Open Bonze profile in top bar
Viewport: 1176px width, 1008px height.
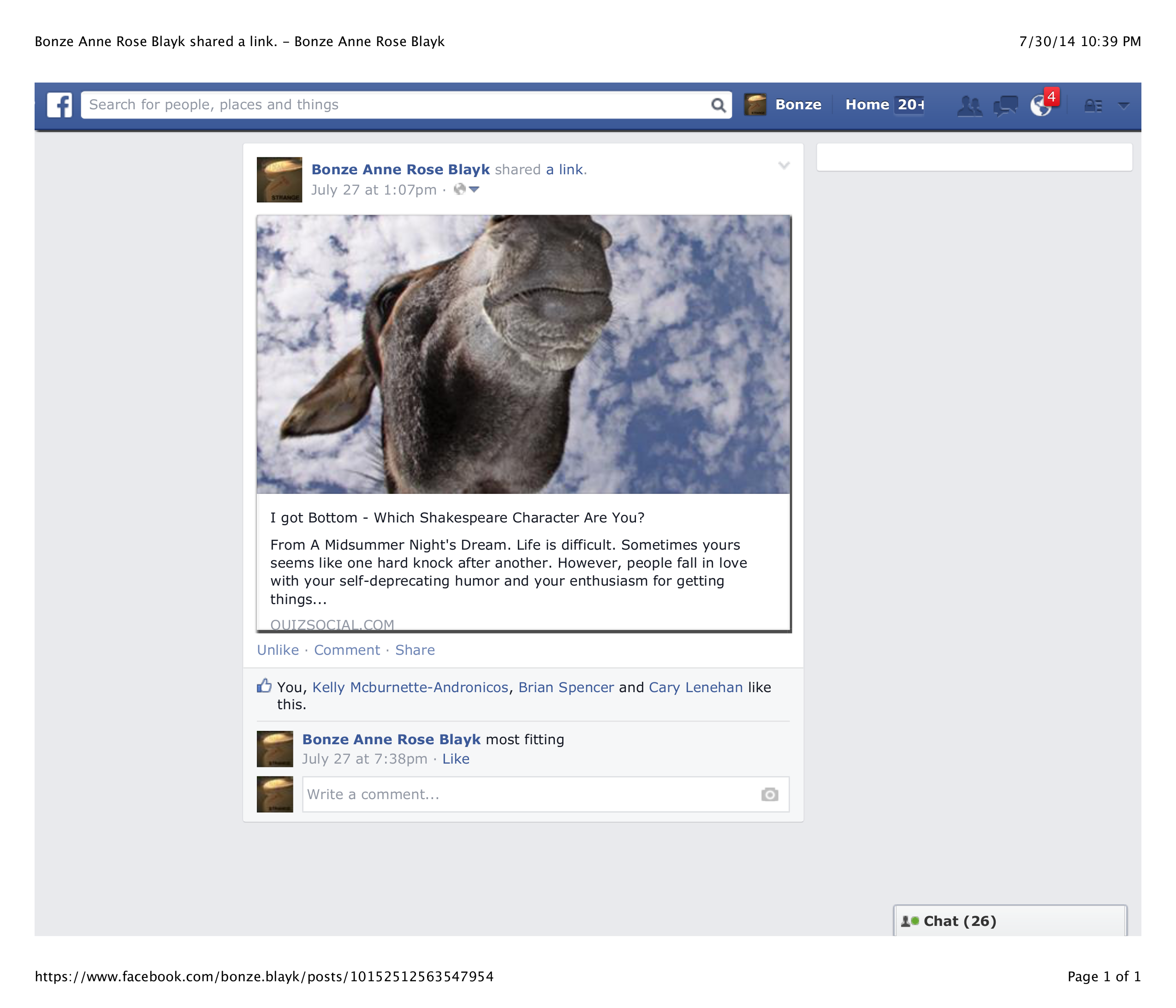tap(797, 105)
